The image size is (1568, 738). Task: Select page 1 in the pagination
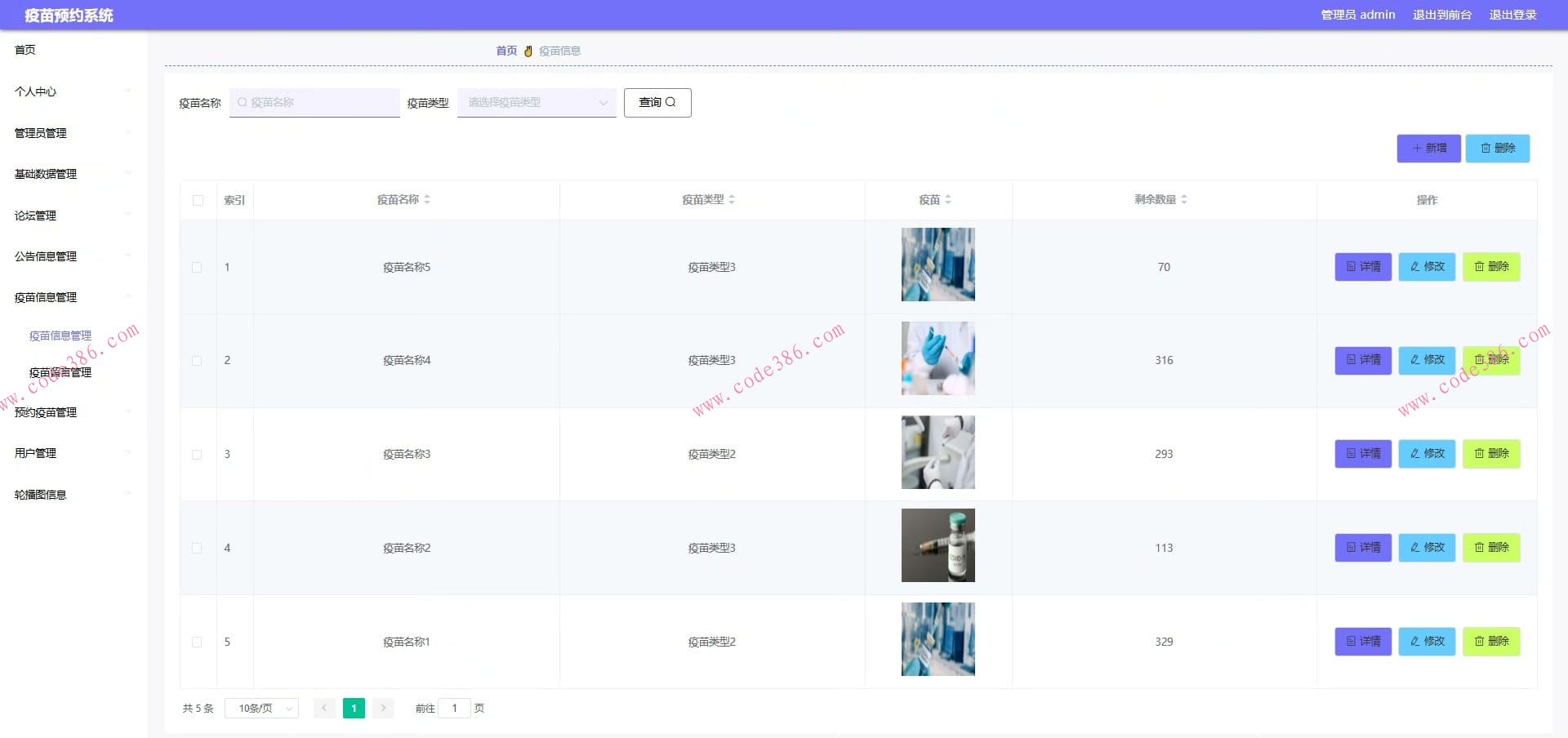point(354,708)
